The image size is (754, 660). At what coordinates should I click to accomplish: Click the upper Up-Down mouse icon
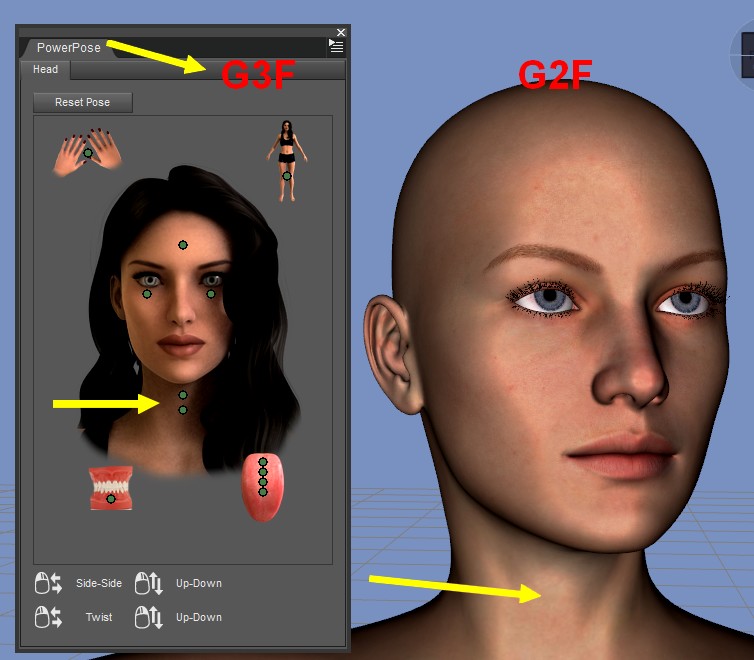pos(149,583)
